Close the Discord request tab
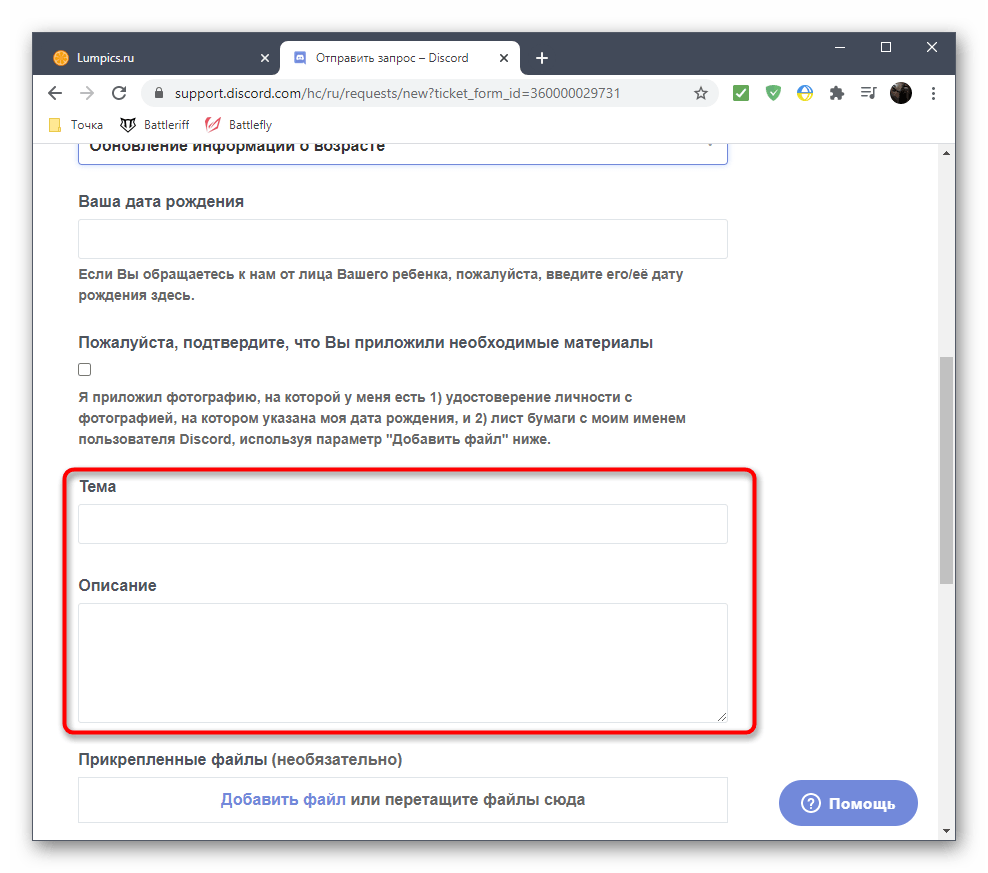The image size is (988, 873). 503,58
